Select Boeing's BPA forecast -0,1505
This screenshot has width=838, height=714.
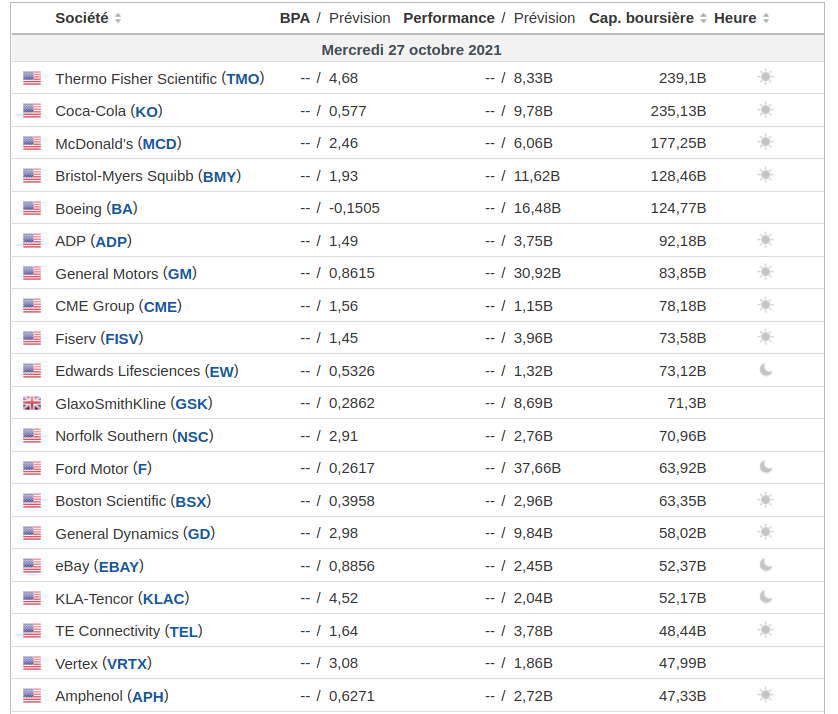(x=354, y=208)
